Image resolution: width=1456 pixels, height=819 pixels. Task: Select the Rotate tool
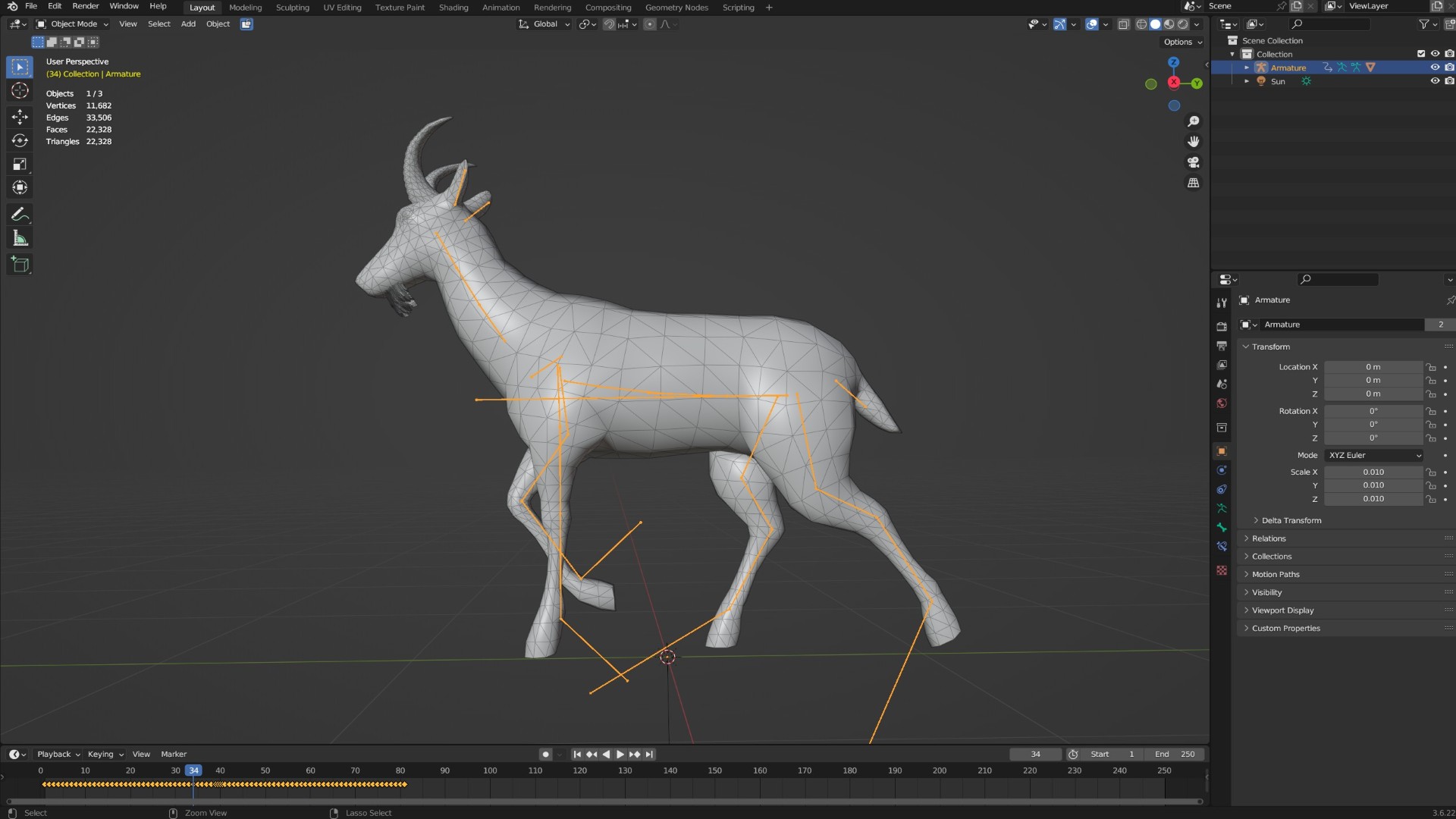tap(20, 140)
